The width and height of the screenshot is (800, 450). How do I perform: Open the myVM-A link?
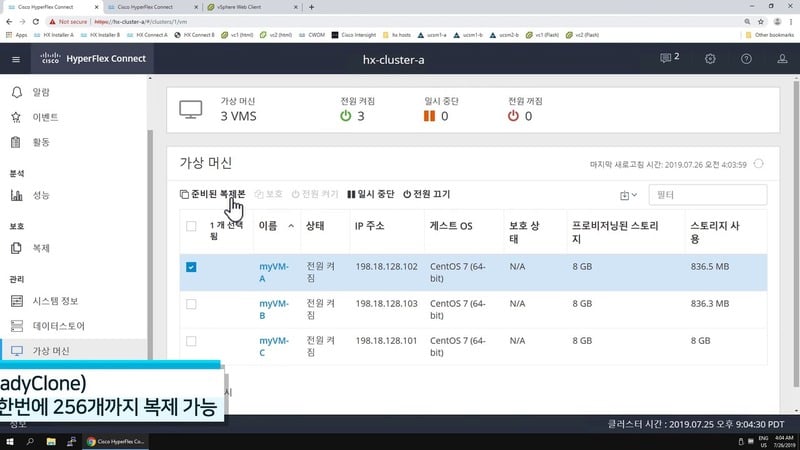pos(274,272)
